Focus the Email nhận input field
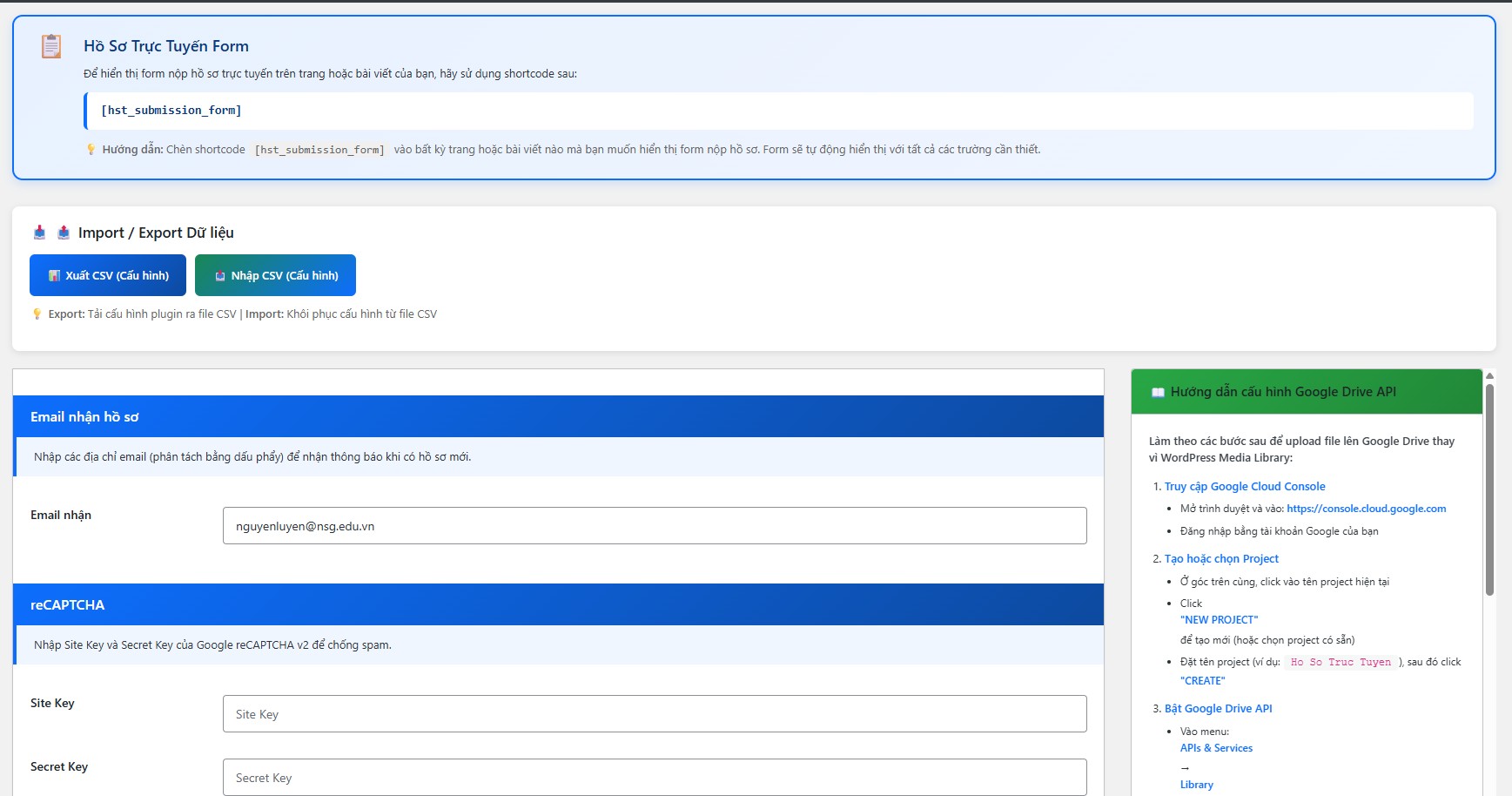 [x=654, y=526]
